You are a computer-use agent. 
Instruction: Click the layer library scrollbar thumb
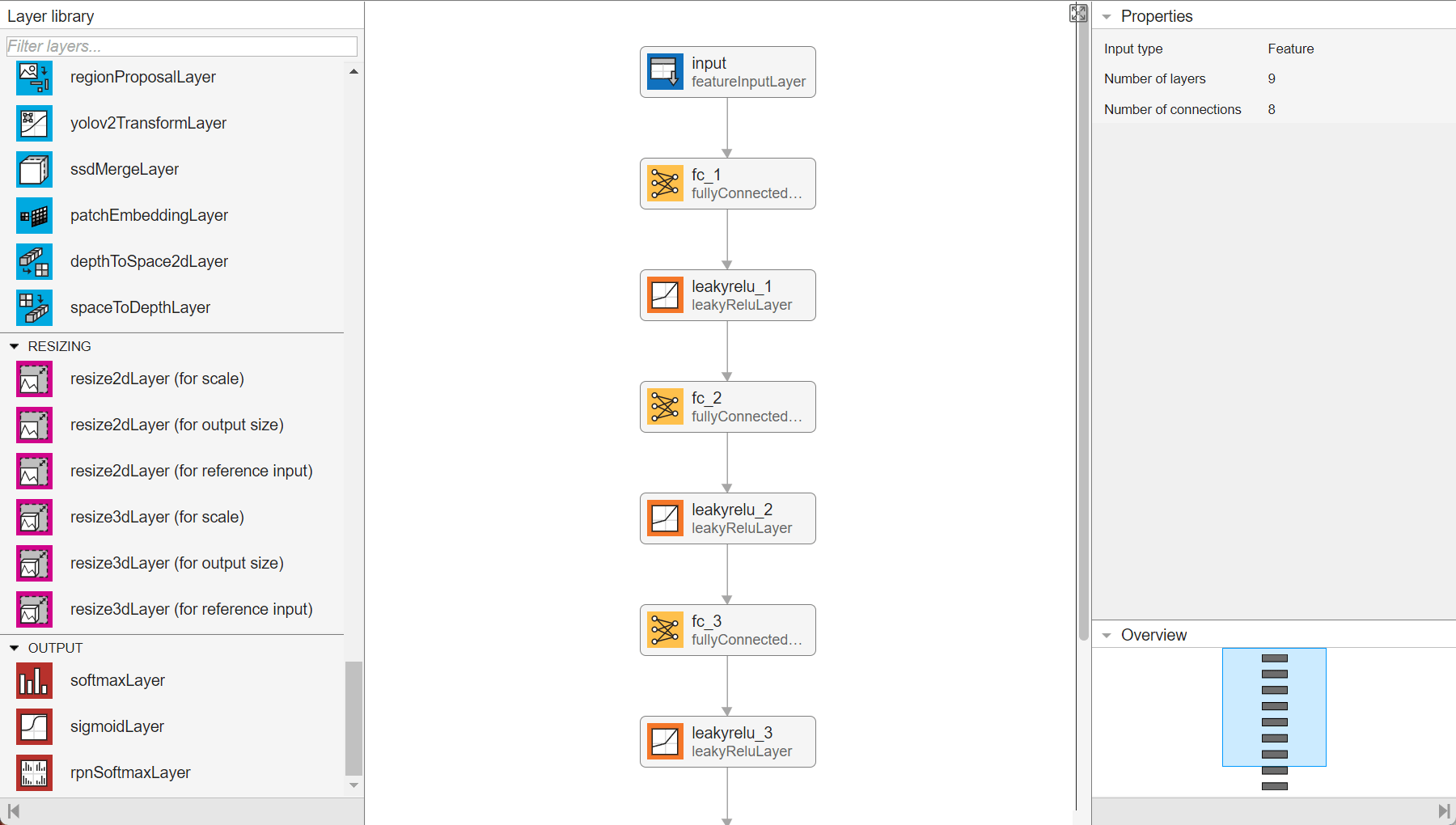(x=353, y=718)
